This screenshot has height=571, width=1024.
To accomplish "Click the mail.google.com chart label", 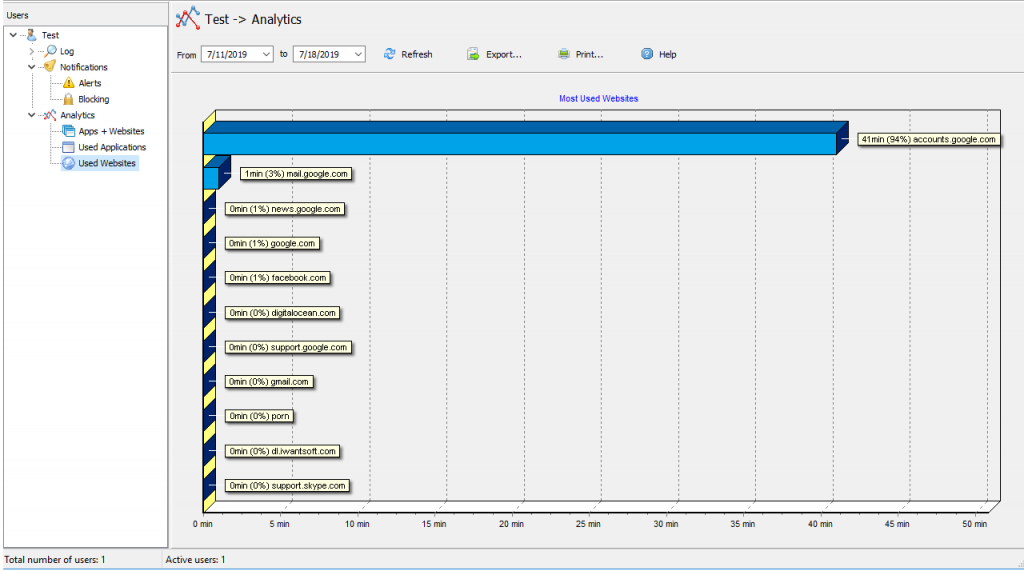I will 296,174.
